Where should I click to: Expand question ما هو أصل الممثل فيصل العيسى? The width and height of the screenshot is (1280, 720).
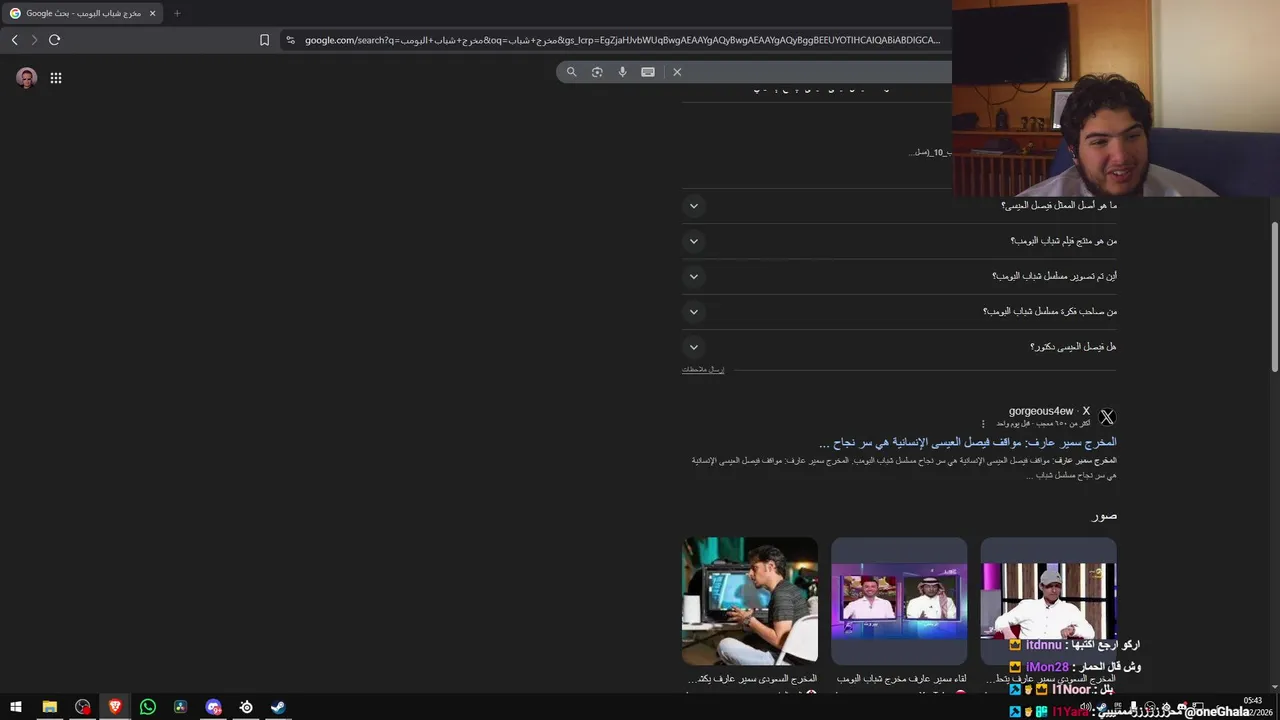(899, 206)
